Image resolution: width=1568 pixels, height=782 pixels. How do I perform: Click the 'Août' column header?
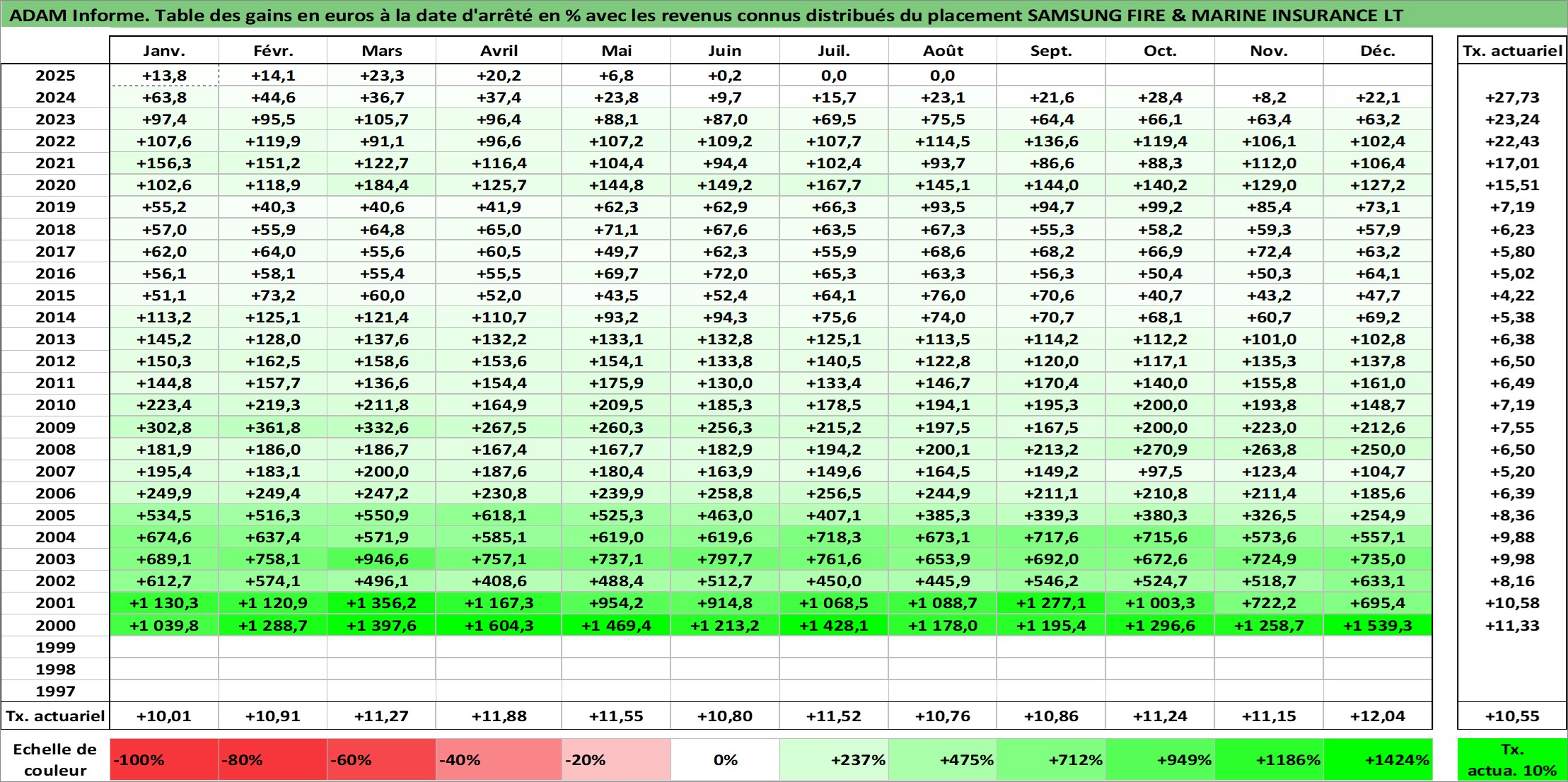click(943, 50)
